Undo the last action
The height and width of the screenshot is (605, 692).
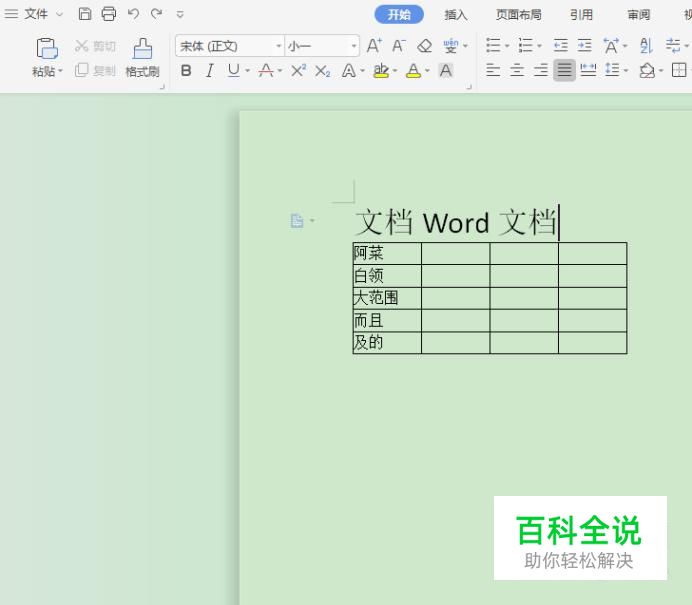(133, 14)
